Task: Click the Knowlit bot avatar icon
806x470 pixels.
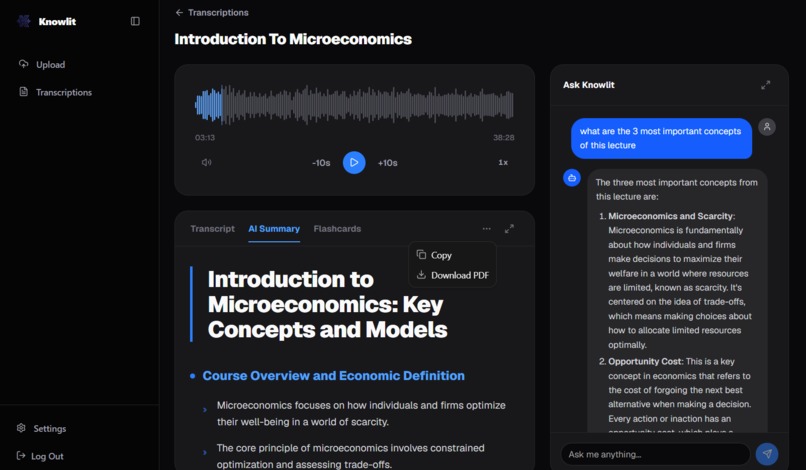Action: [x=572, y=178]
